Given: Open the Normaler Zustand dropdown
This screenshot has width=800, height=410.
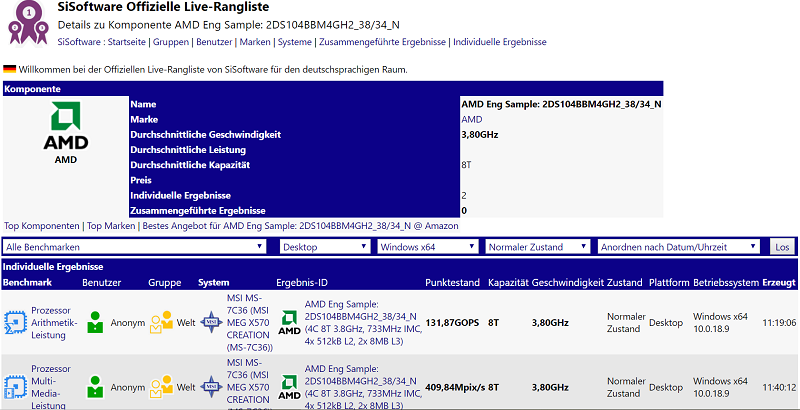Looking at the screenshot, I should point(538,247).
